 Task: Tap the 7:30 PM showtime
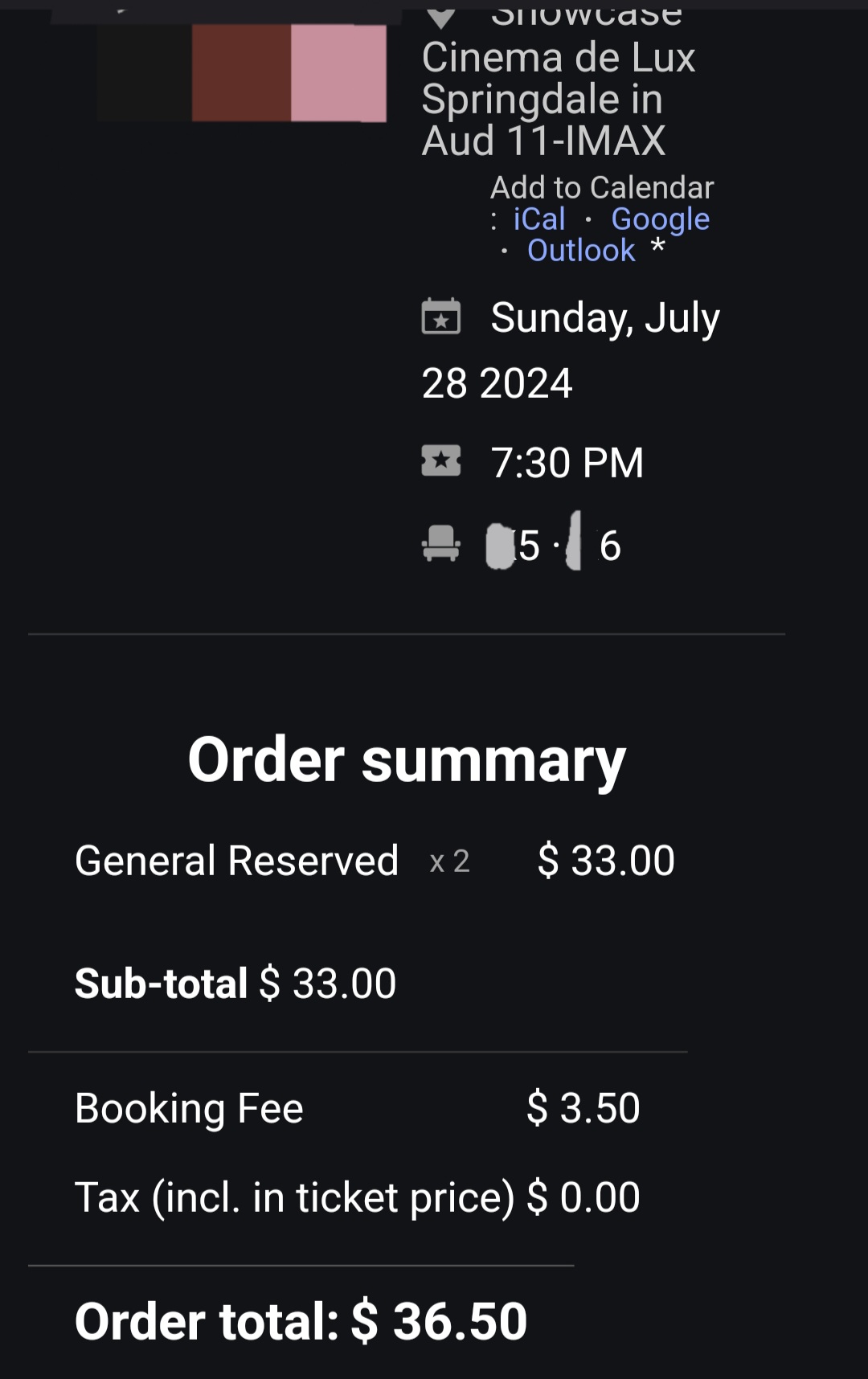pyautogui.click(x=567, y=463)
